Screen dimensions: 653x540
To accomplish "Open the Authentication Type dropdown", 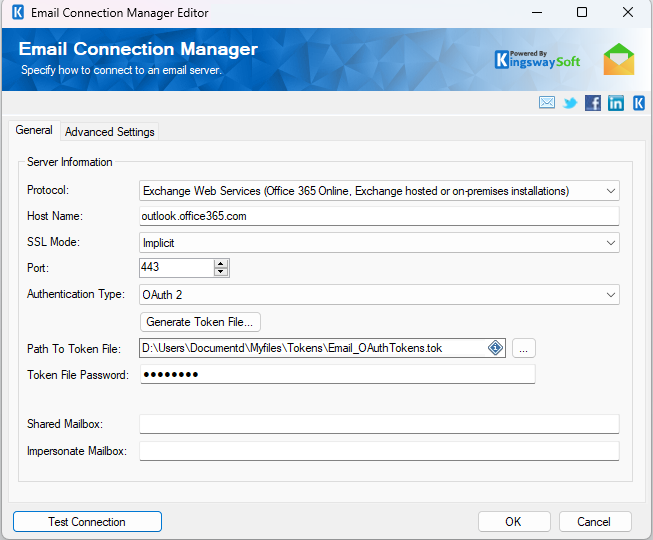I will click(611, 295).
